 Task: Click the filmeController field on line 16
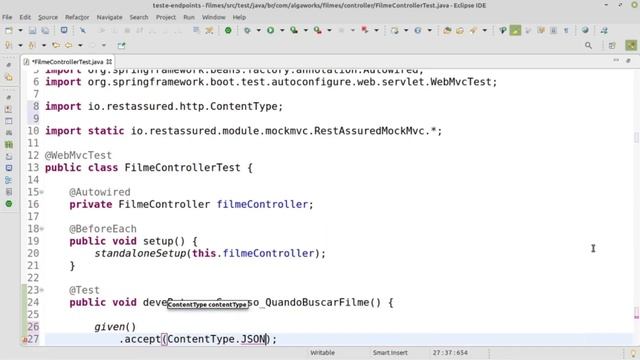(262, 204)
